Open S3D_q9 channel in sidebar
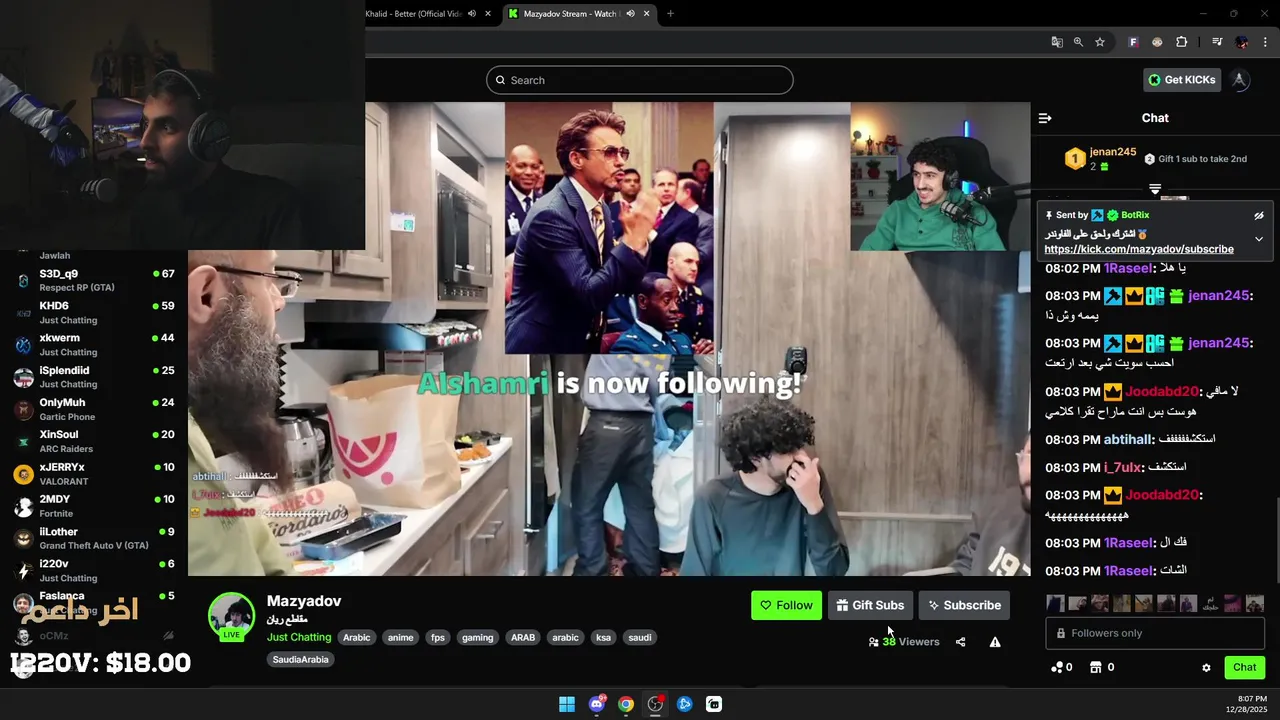Image resolution: width=1280 pixels, height=720 pixels. (95, 280)
